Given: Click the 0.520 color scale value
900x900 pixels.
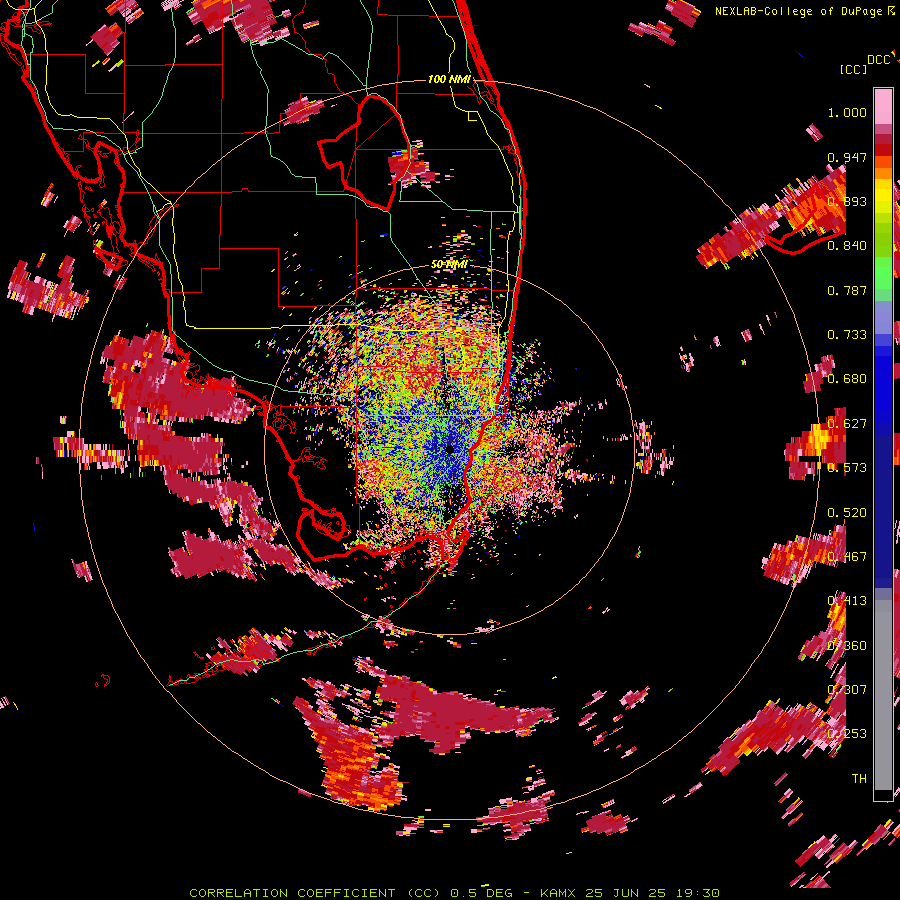Looking at the screenshot, I should point(847,513).
